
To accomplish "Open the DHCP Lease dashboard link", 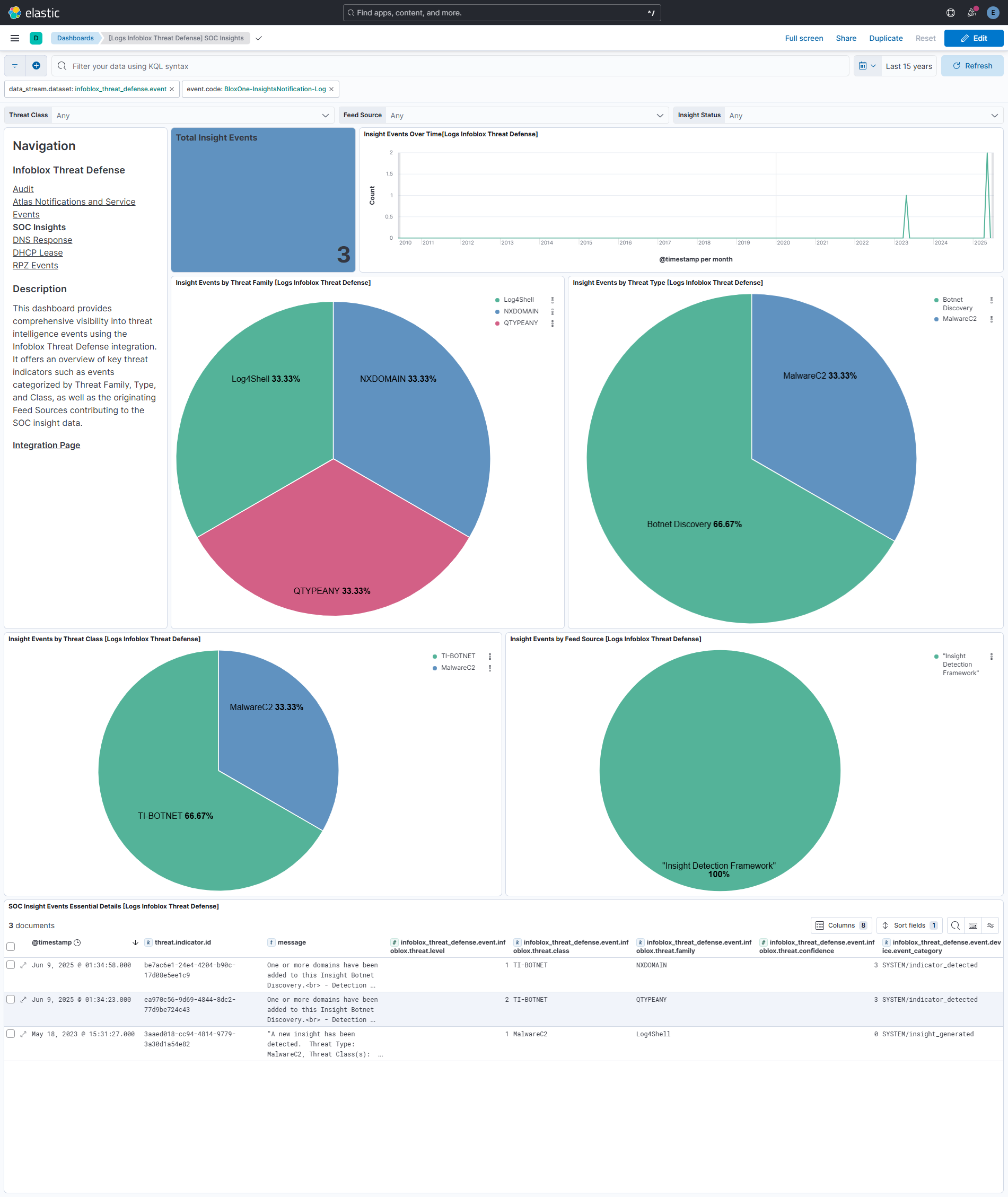I will point(38,252).
